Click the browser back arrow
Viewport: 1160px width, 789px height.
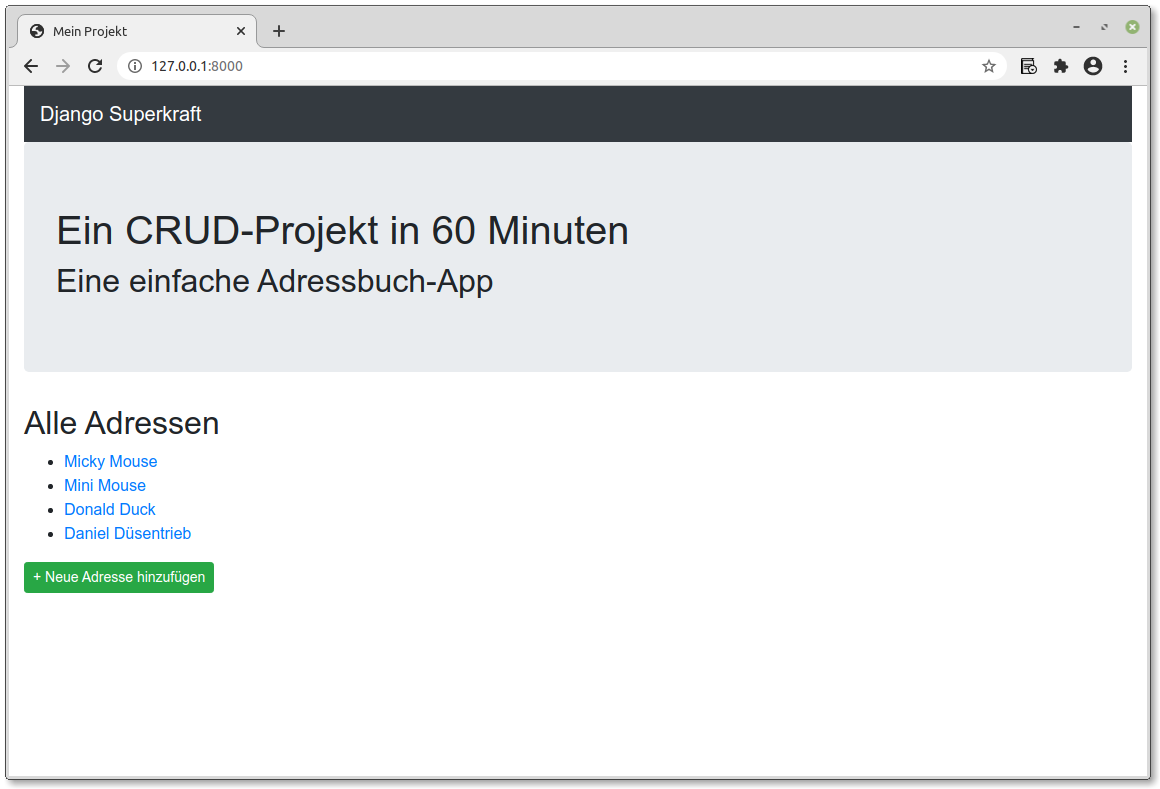click(31, 66)
